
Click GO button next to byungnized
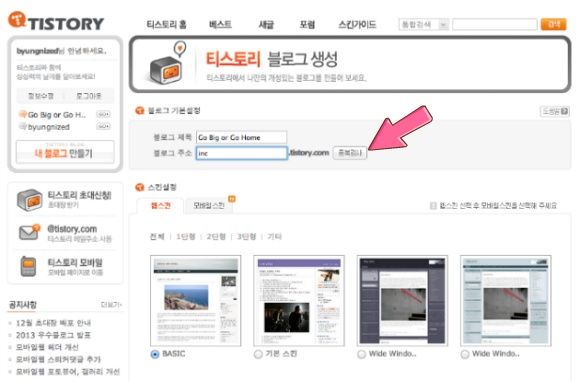point(103,127)
